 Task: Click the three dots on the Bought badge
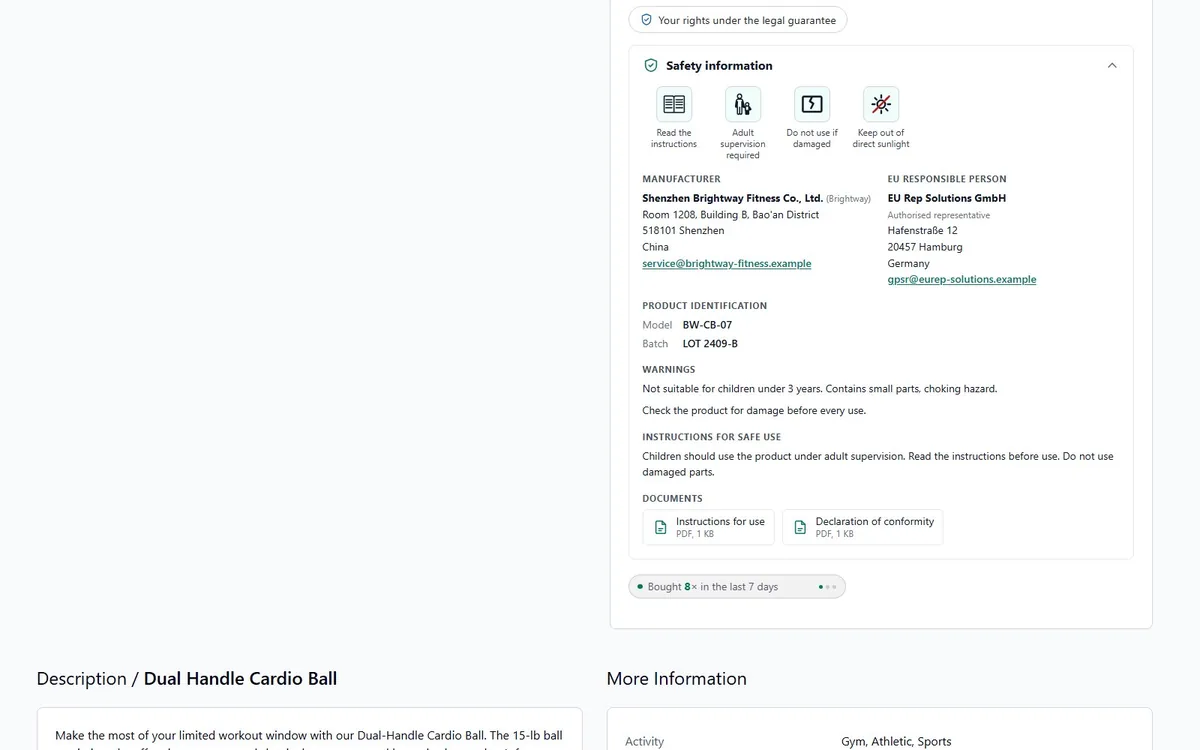click(x=827, y=587)
